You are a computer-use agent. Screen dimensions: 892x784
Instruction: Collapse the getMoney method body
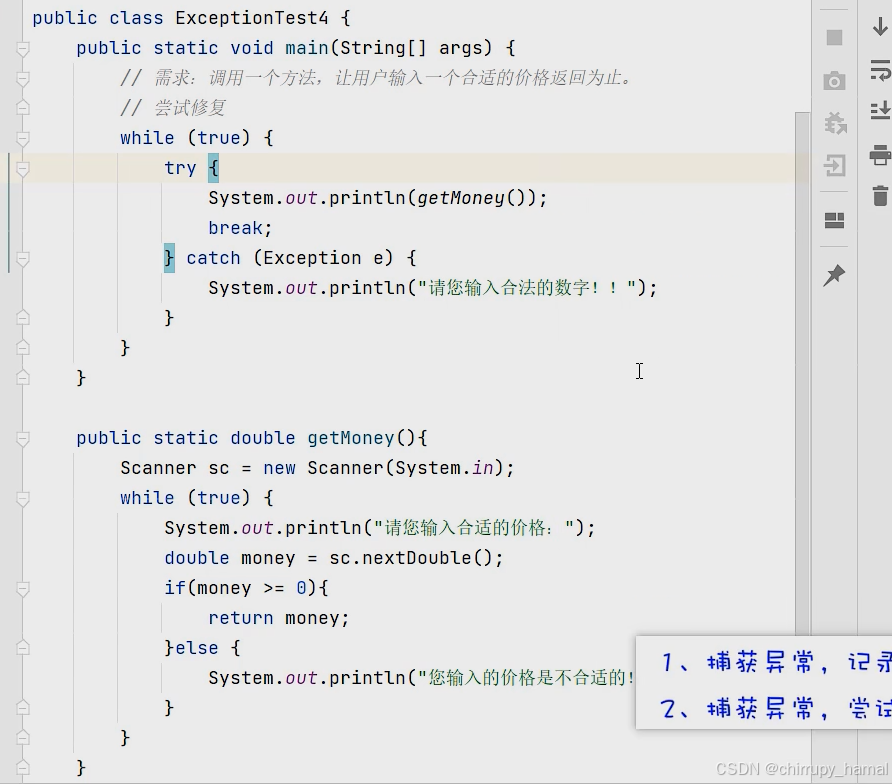23,437
